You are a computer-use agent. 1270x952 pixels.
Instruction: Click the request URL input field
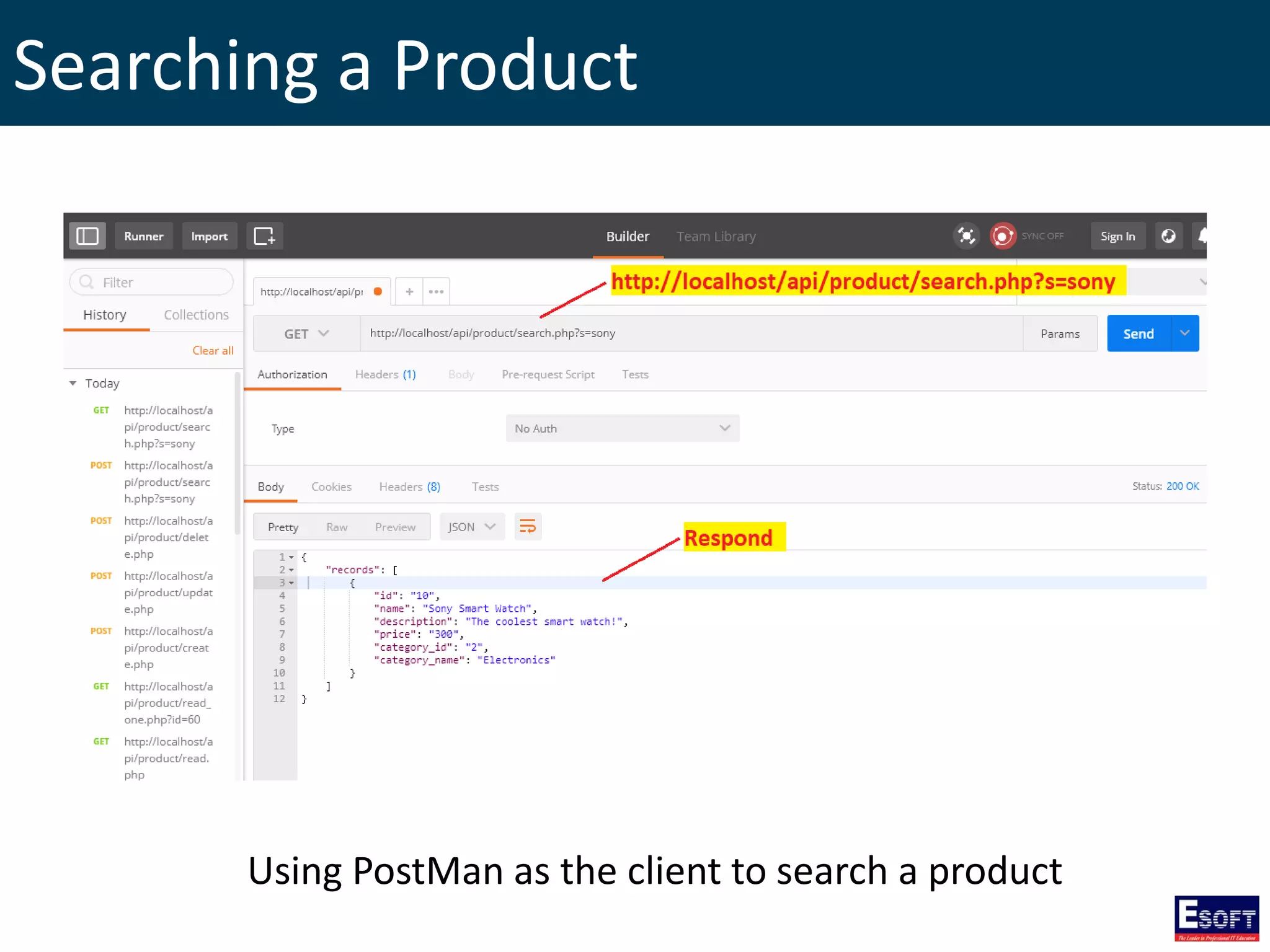691,333
